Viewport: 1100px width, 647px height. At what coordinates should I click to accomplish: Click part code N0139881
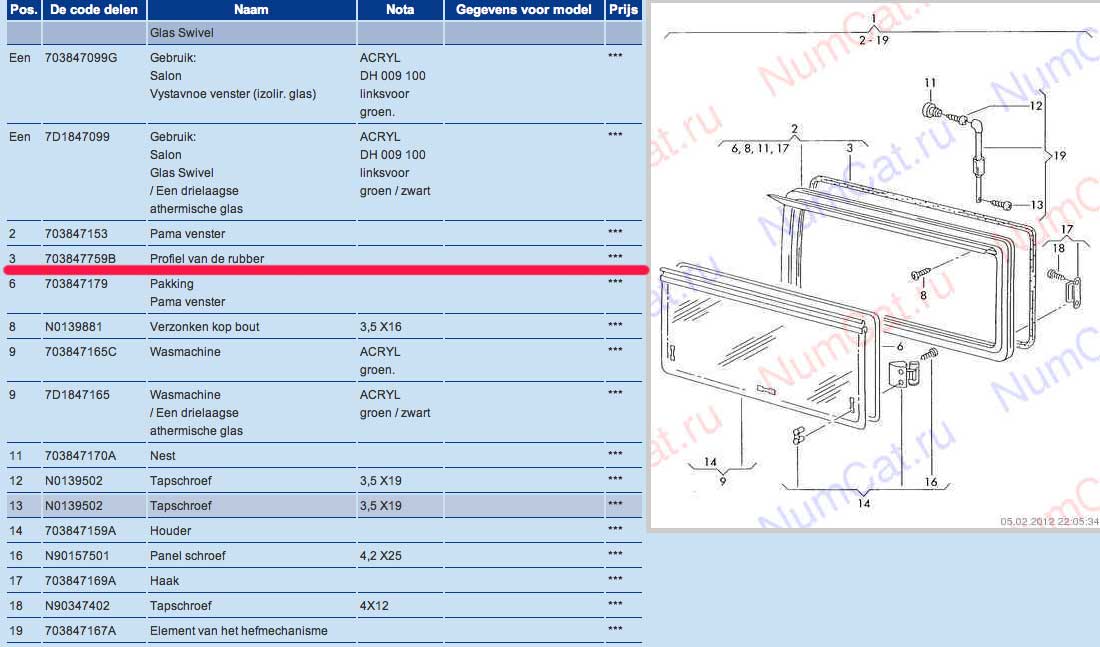pyautogui.click(x=73, y=327)
